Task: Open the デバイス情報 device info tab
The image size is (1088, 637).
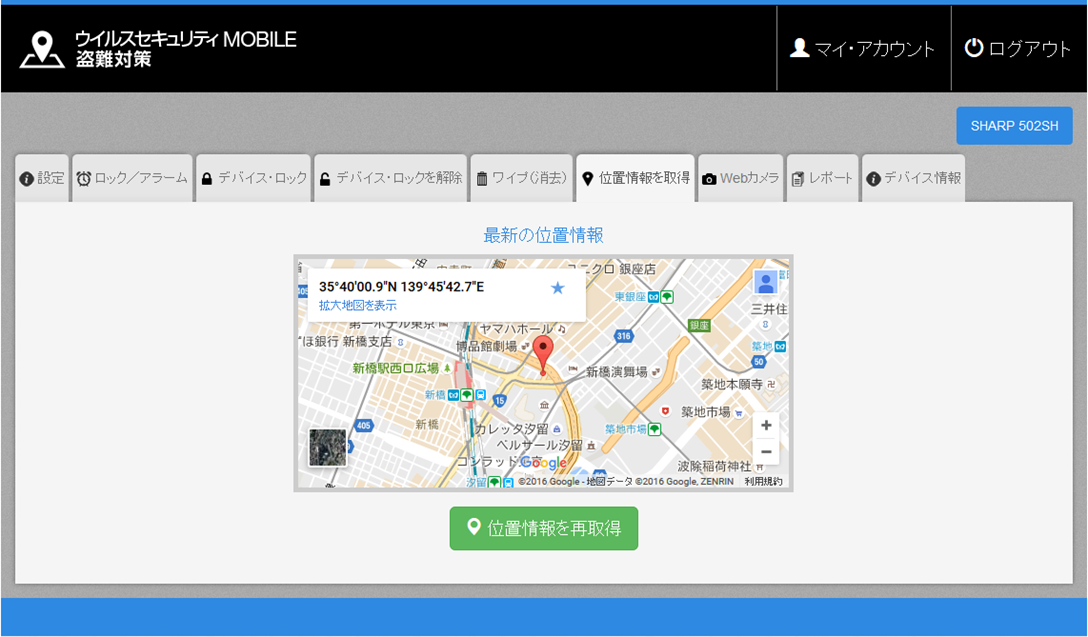Action: click(913, 178)
